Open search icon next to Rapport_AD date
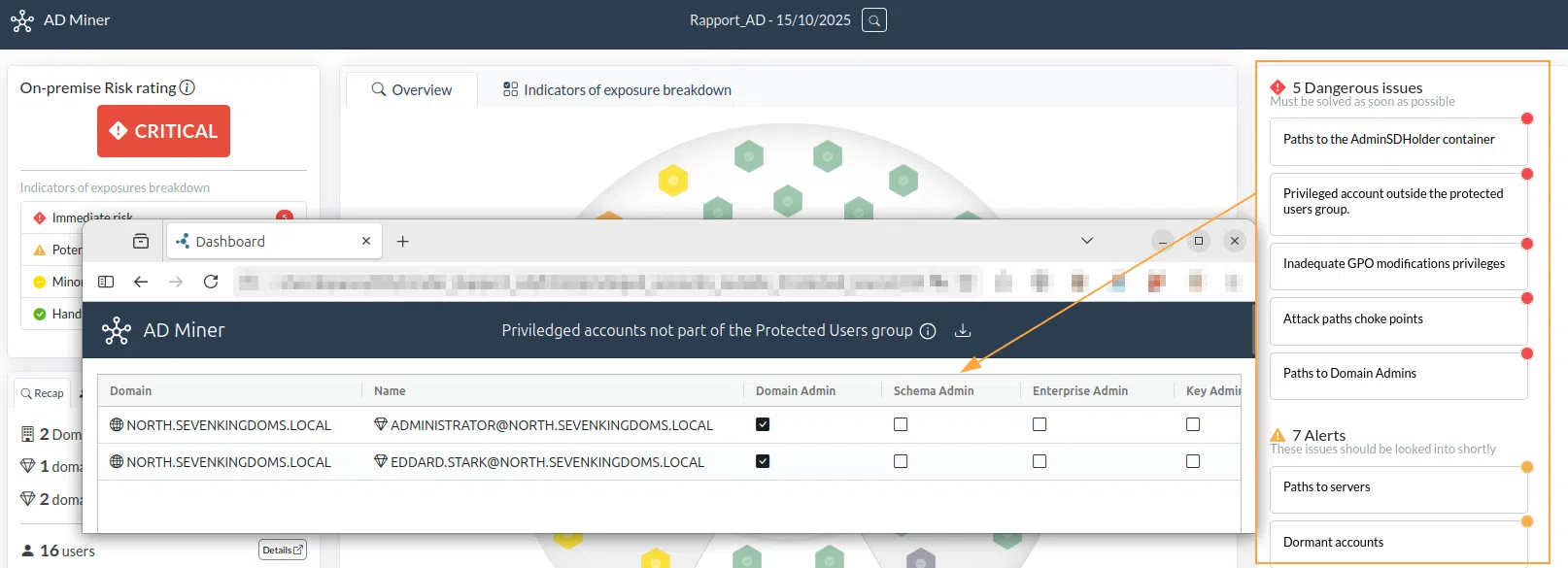 (874, 20)
